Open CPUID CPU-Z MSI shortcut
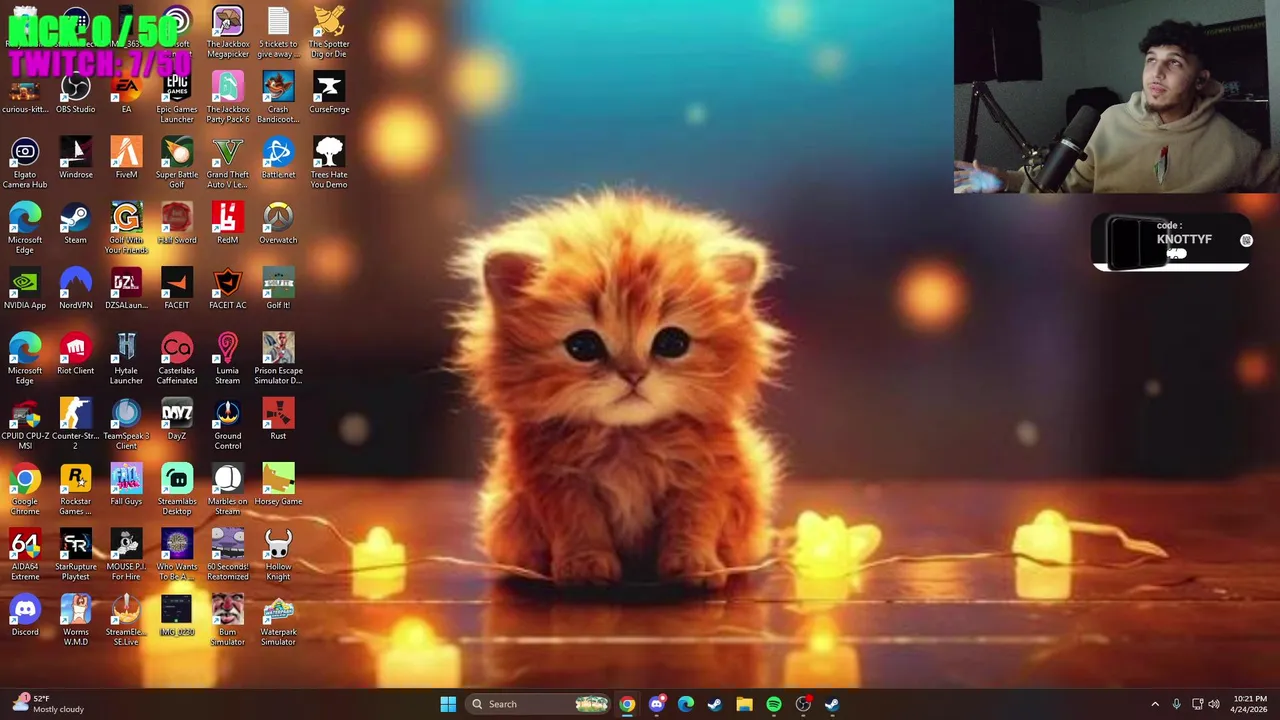The image size is (1280, 720). click(x=25, y=424)
